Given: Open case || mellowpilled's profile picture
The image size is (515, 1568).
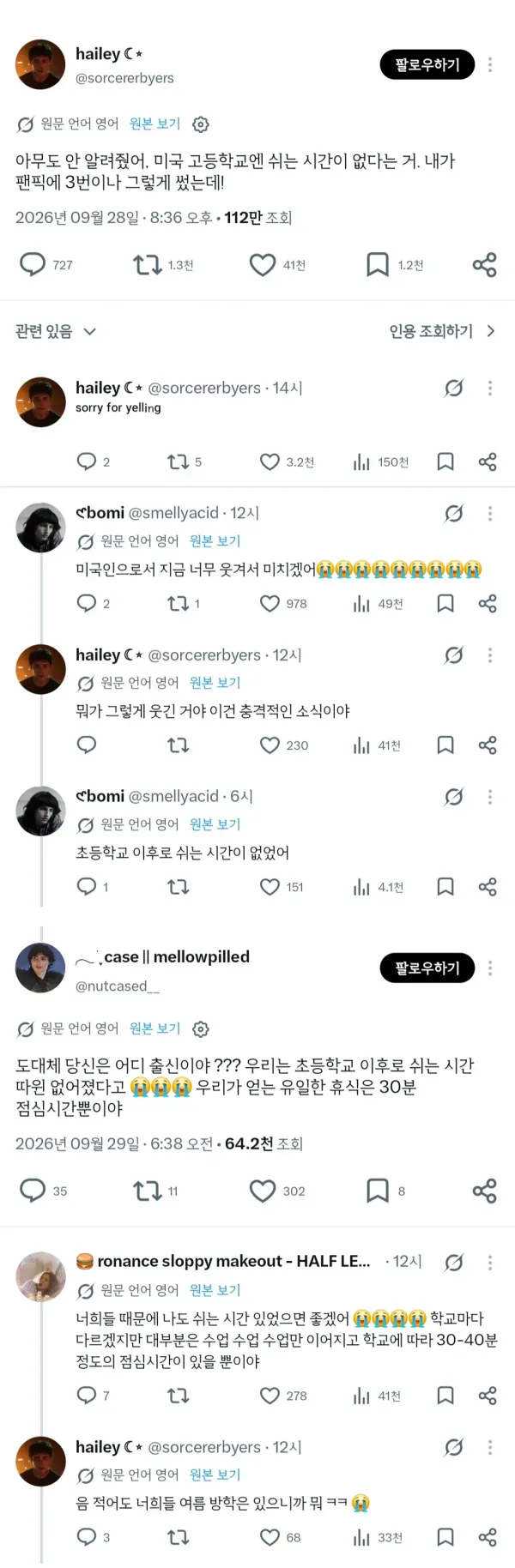Looking at the screenshot, I should coord(40,968).
